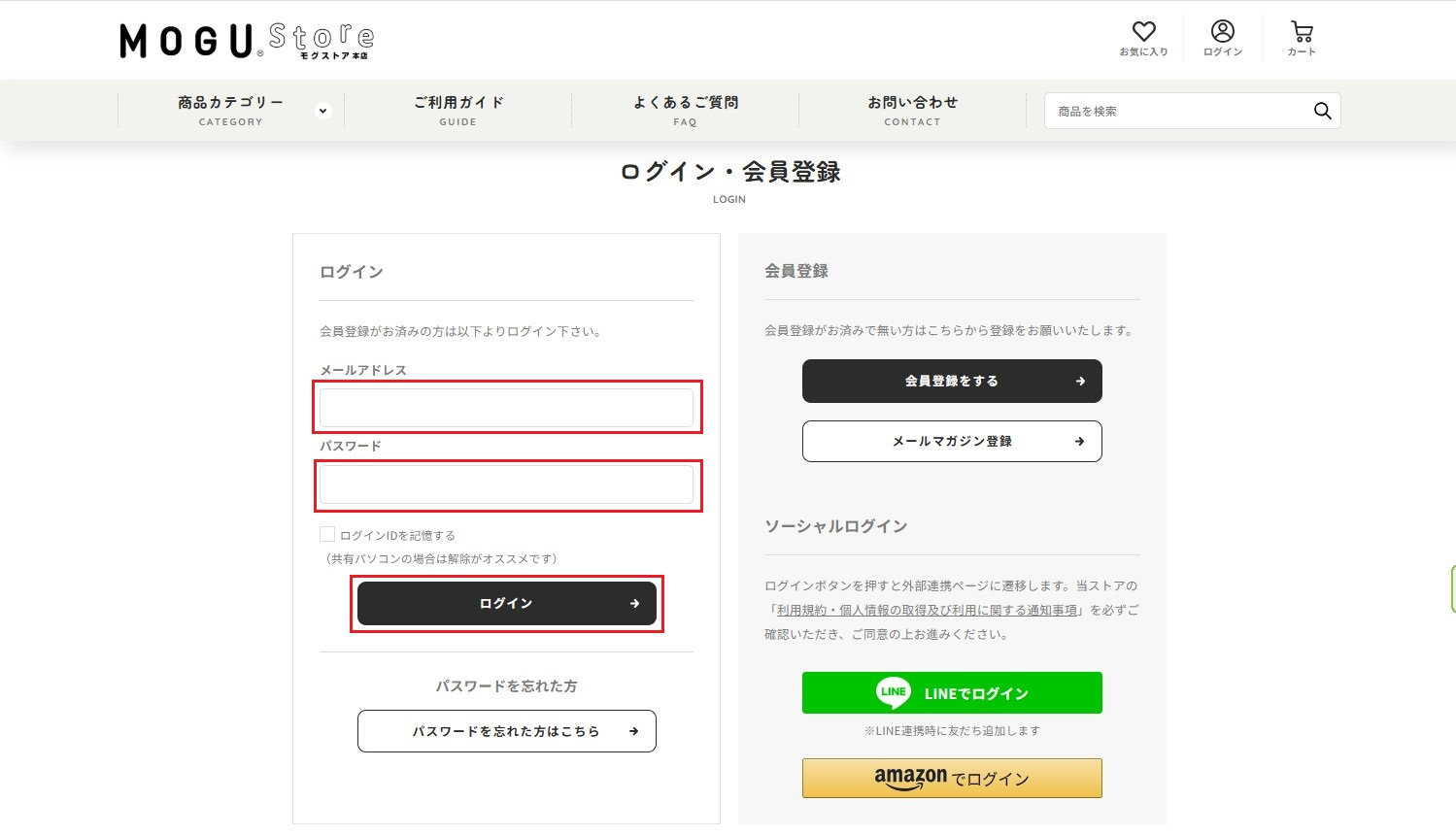The height and width of the screenshot is (835, 1456).
Task: Check the ログインIDを記憶する checkbox
Action: pyautogui.click(x=327, y=534)
